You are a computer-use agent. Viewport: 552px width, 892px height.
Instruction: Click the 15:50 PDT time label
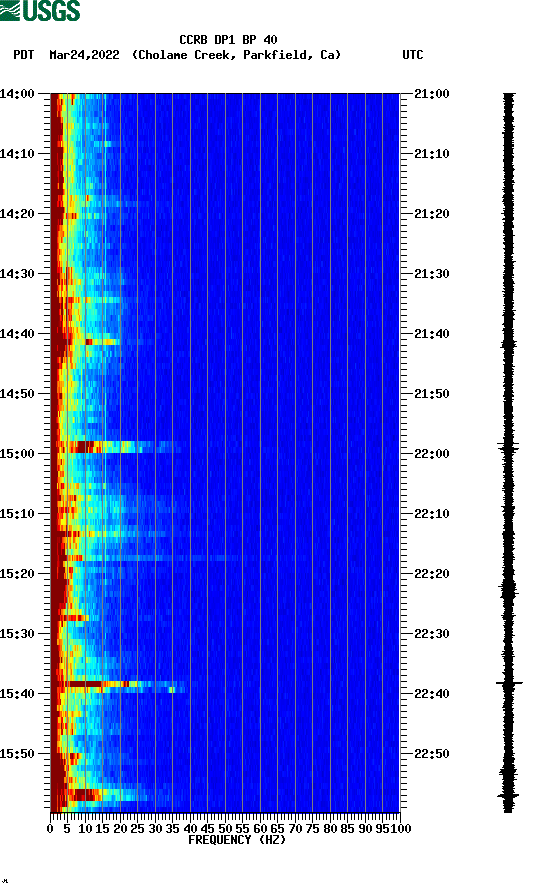tap(18, 754)
